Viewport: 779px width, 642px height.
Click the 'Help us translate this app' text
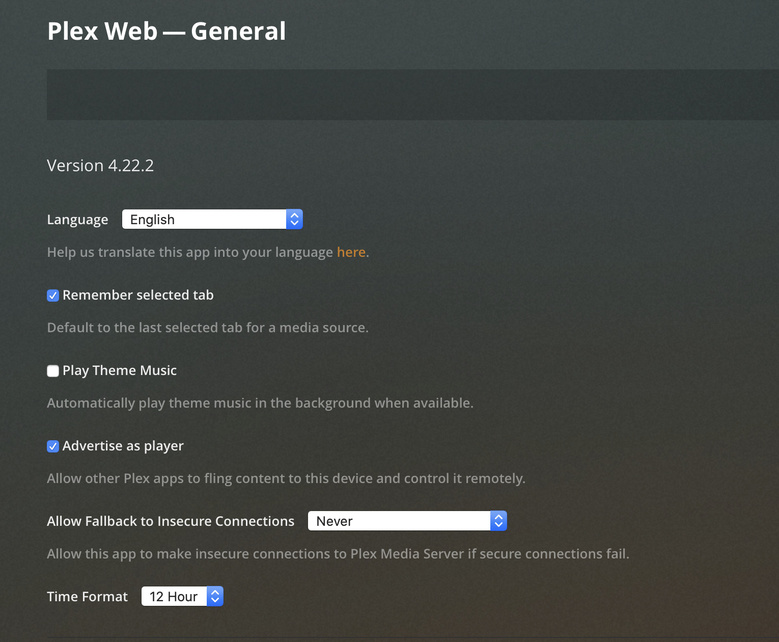point(190,253)
